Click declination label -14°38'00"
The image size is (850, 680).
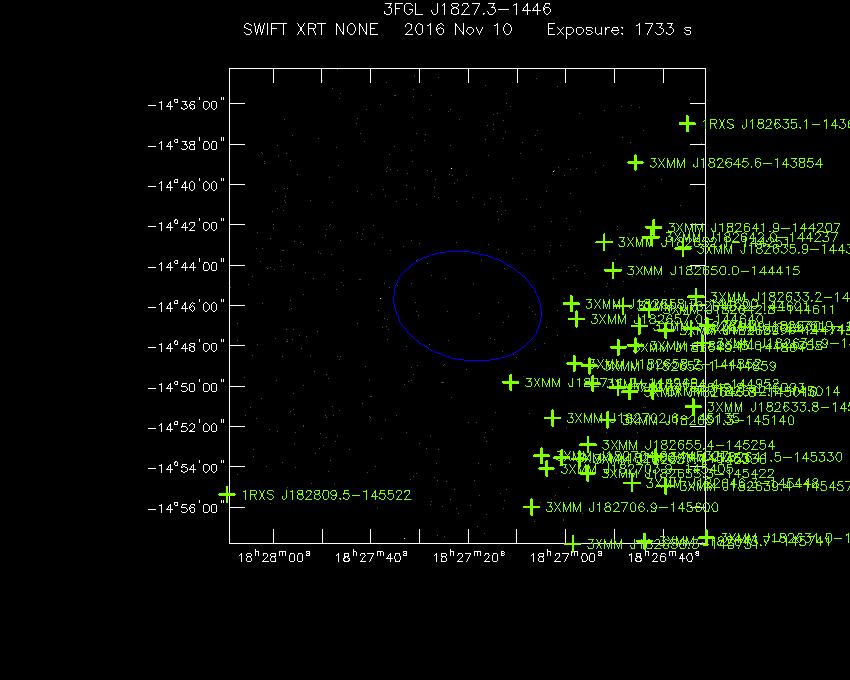tap(186, 145)
